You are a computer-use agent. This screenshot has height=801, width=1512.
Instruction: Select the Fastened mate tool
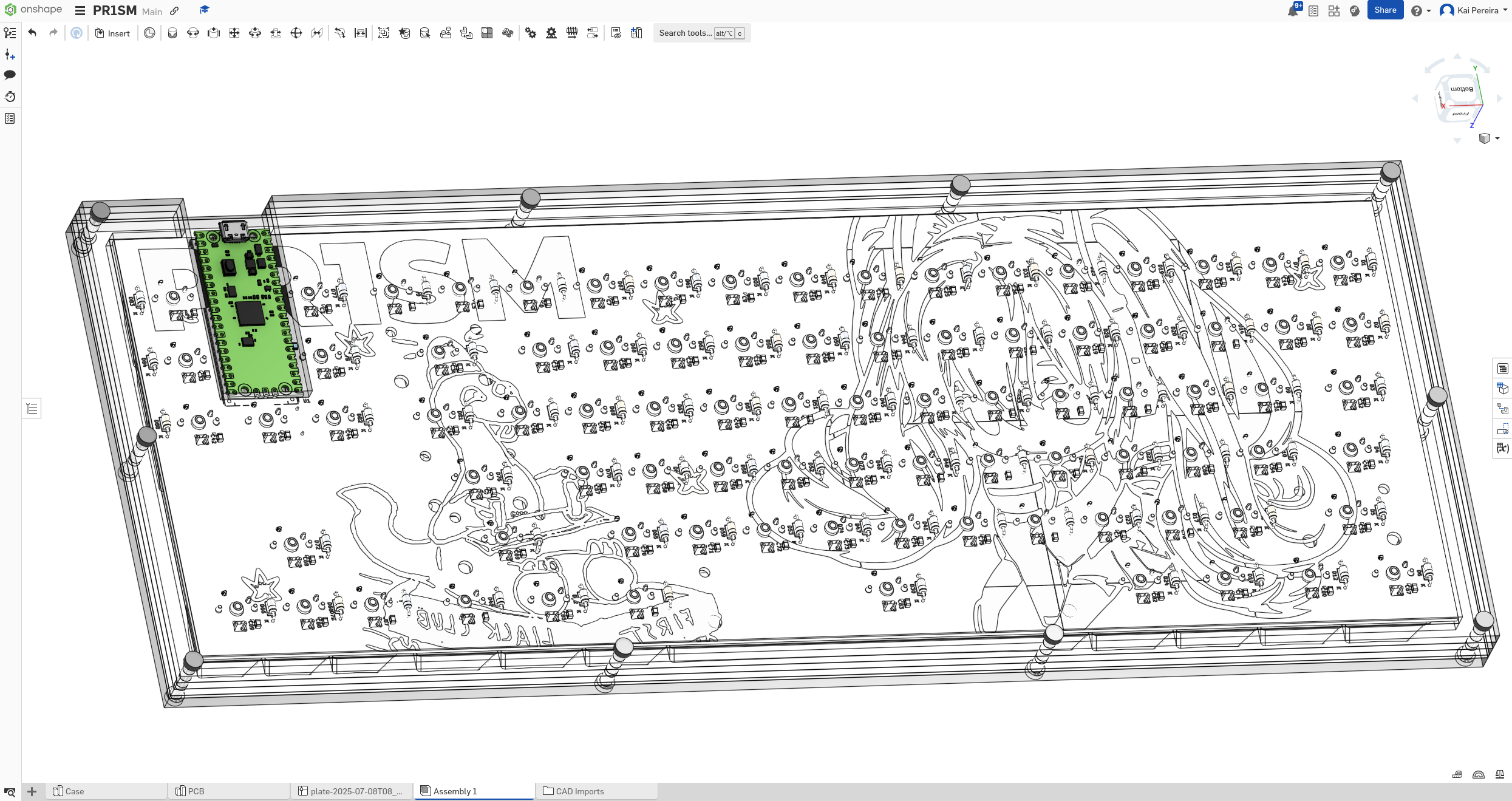tap(172, 33)
